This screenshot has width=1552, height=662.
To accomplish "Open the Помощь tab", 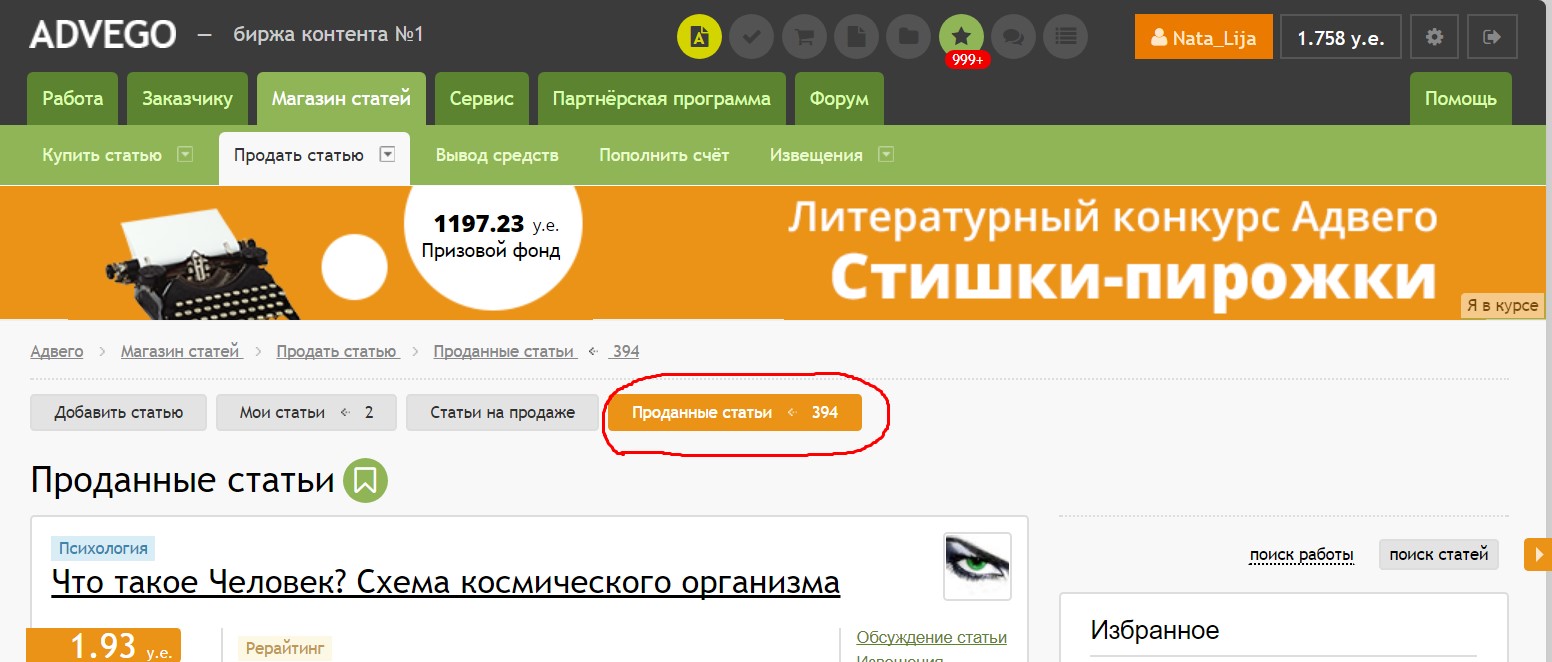I will [x=1461, y=99].
